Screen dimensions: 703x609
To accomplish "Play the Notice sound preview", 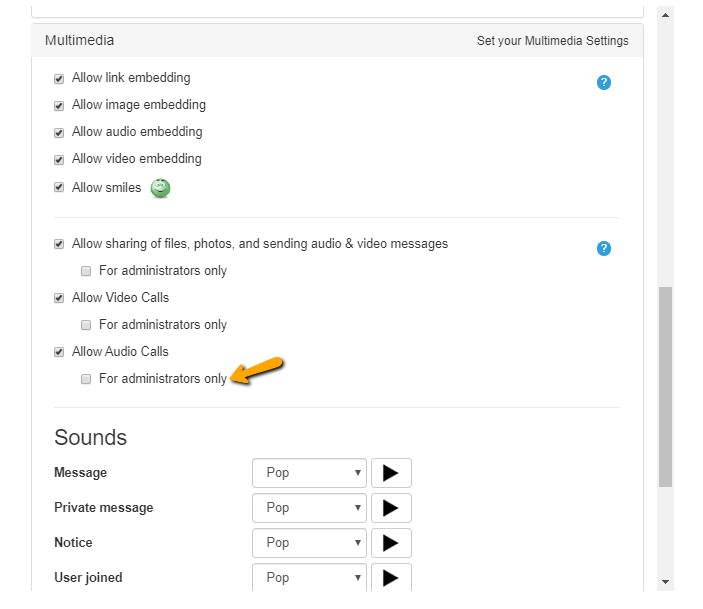I will click(x=391, y=543).
